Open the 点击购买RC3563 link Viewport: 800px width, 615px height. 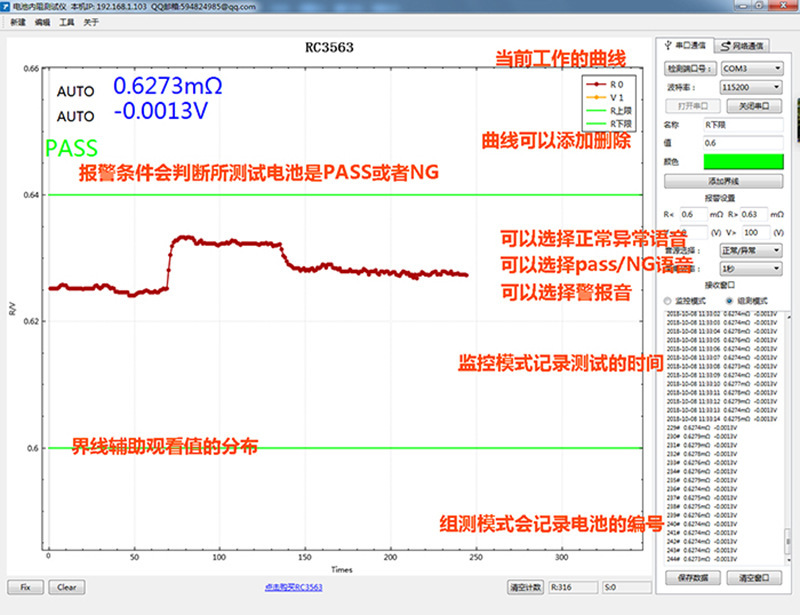coord(293,587)
